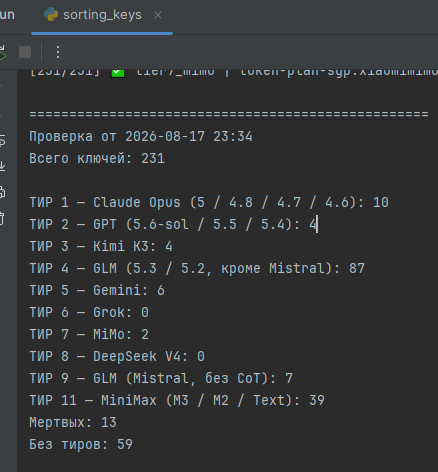Click the 'Без тиров: 59' line

81,444
